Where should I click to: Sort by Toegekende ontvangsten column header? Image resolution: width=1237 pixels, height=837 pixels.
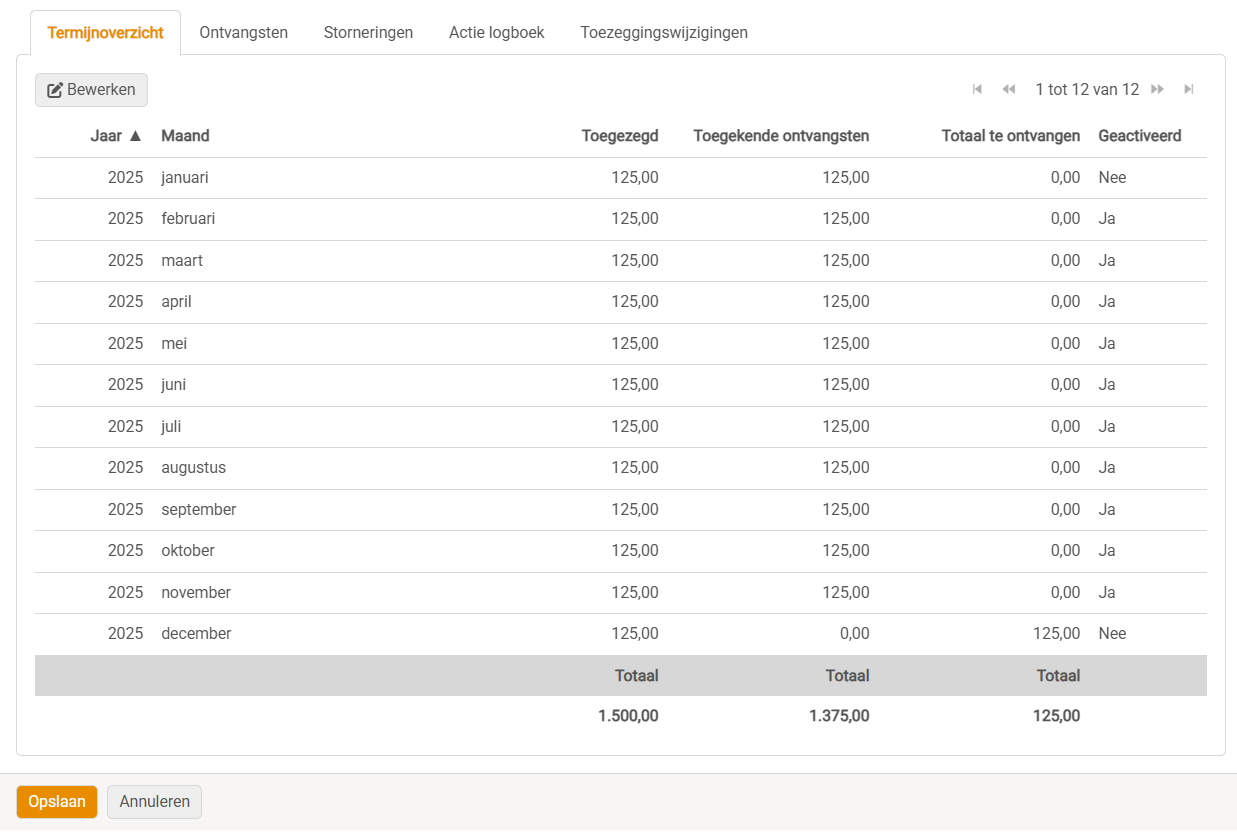click(781, 136)
